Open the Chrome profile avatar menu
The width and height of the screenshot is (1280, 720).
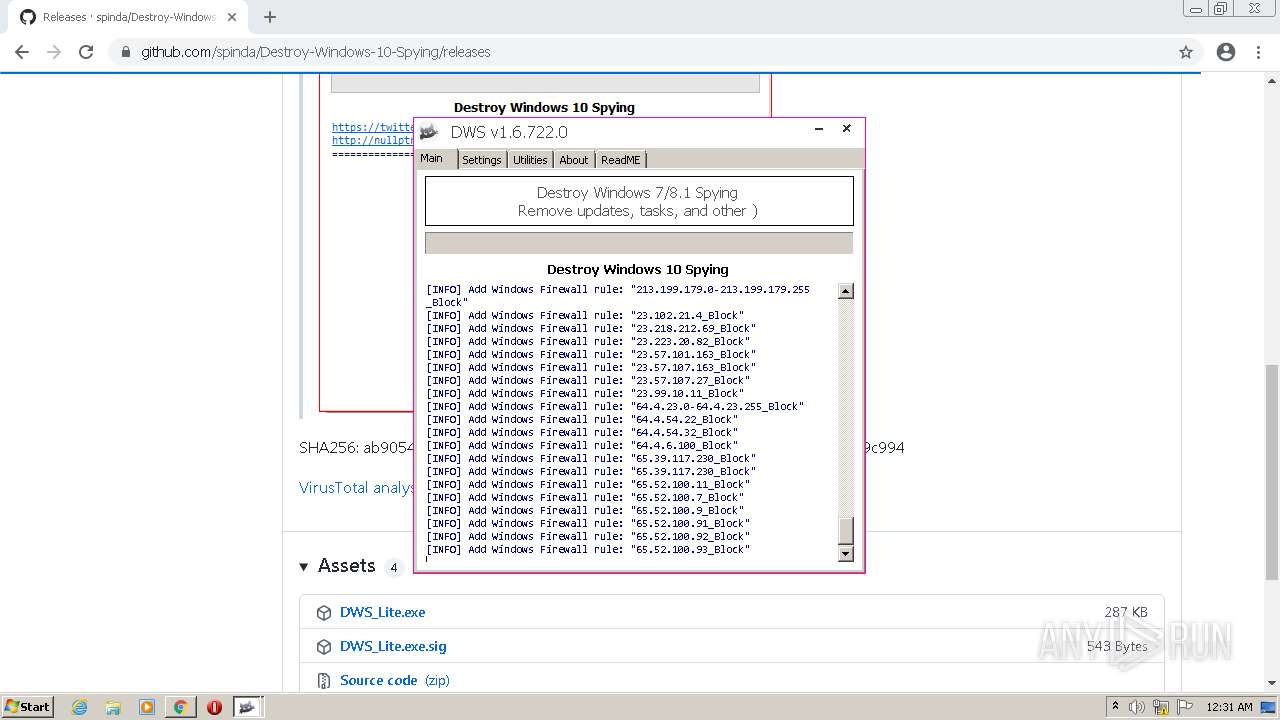coord(1226,52)
